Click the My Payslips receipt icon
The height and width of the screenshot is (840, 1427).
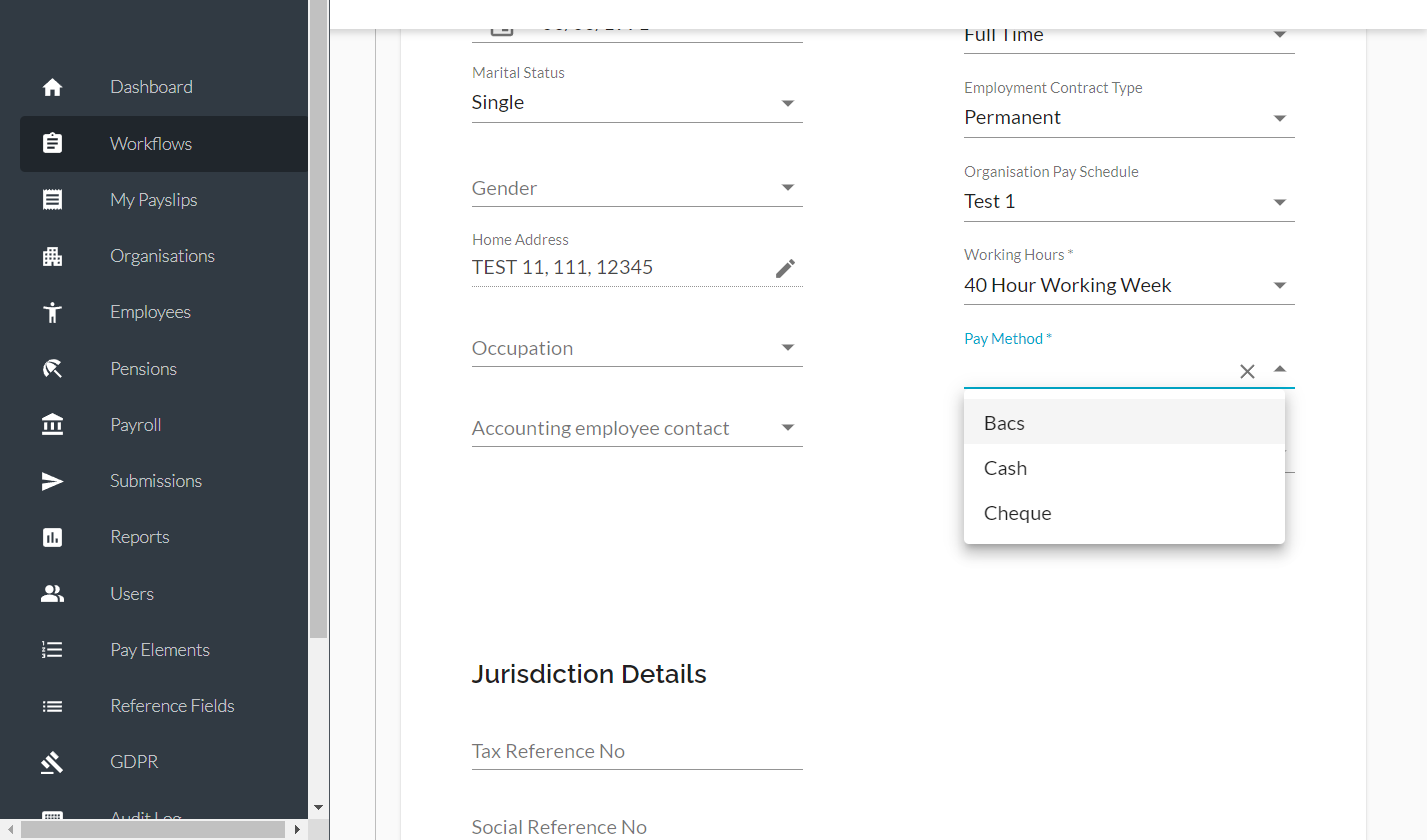53,200
